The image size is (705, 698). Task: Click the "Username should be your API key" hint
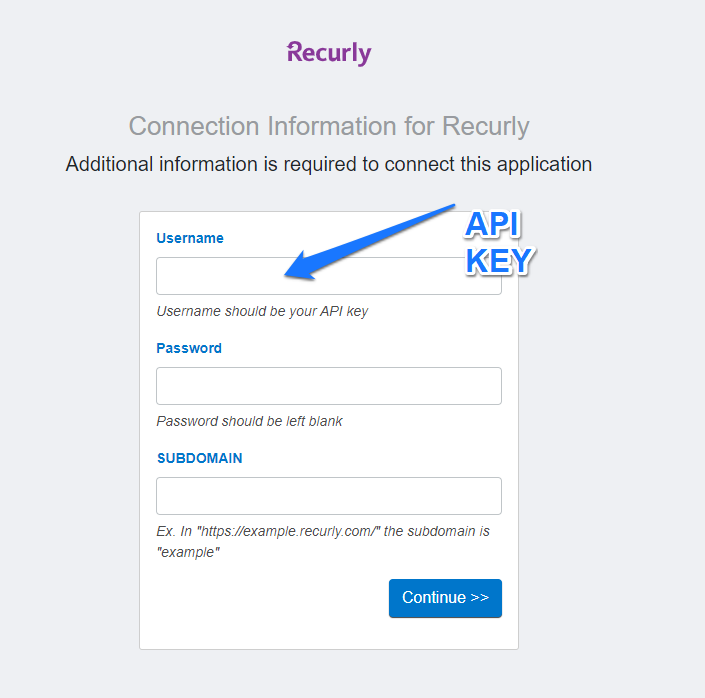(262, 311)
